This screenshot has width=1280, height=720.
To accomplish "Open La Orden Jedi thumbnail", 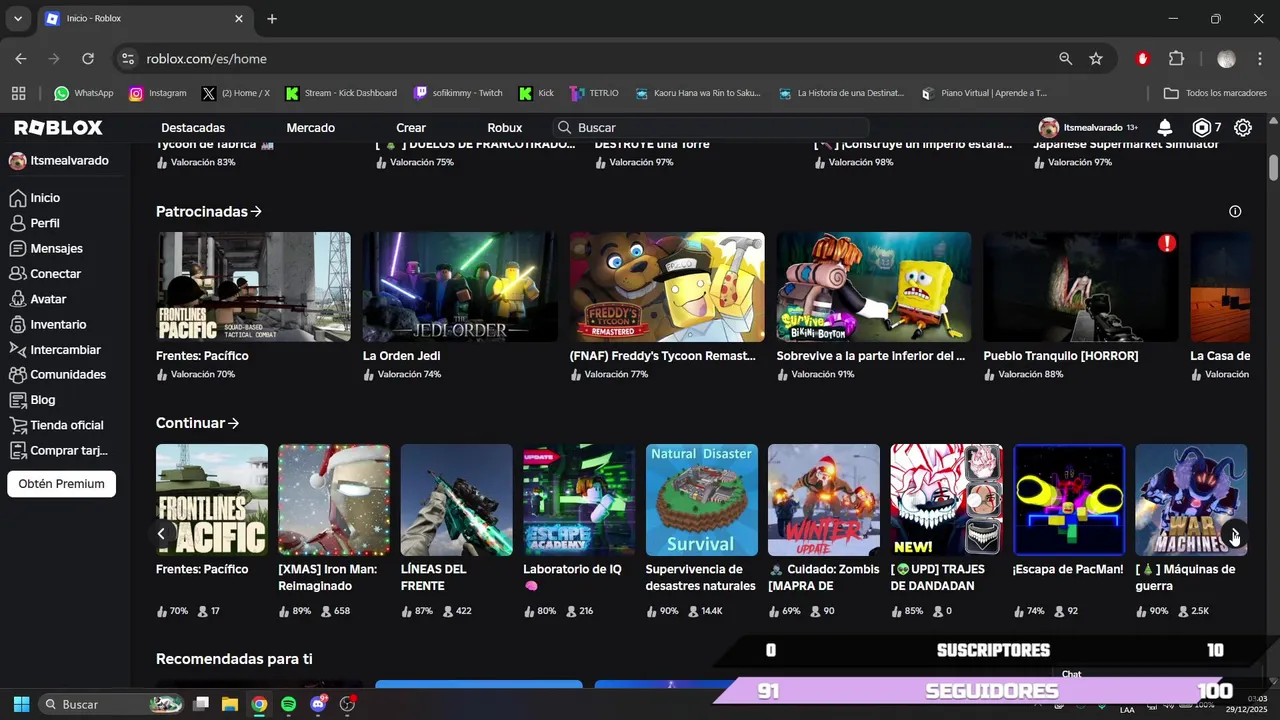I will (460, 287).
